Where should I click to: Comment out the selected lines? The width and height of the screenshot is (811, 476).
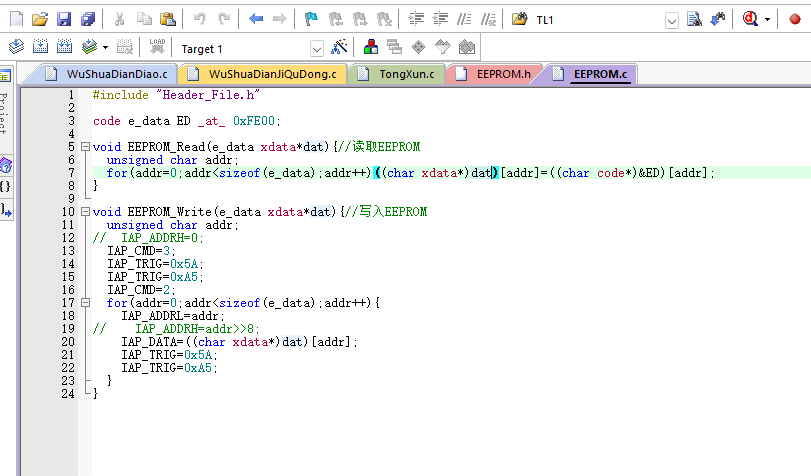(x=464, y=20)
